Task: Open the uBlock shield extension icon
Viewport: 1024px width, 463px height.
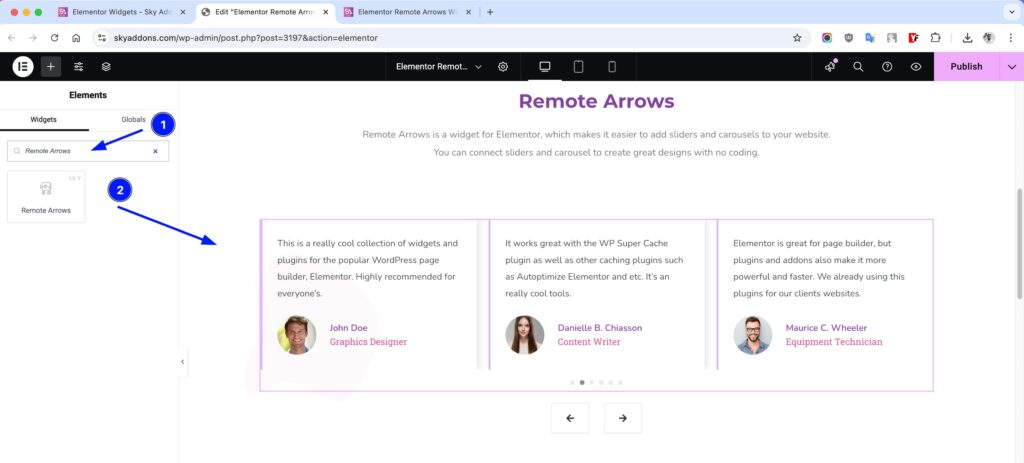Action: click(849, 38)
